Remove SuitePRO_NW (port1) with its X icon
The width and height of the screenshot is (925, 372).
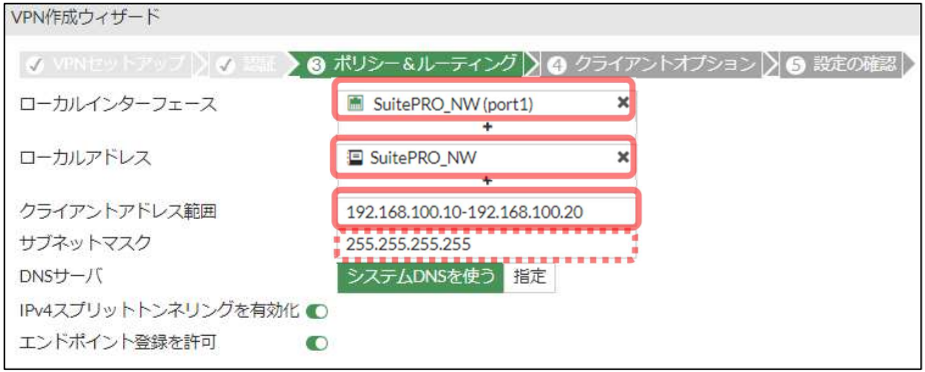(622, 103)
